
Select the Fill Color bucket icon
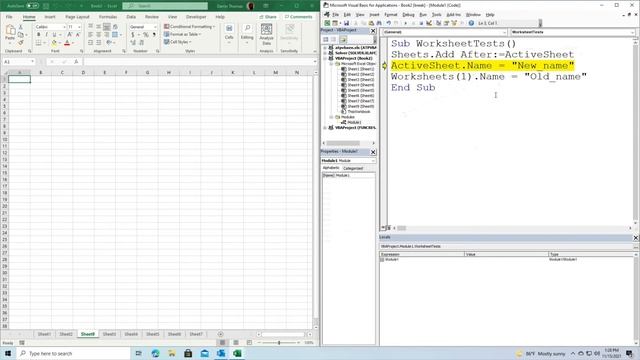click(54, 43)
